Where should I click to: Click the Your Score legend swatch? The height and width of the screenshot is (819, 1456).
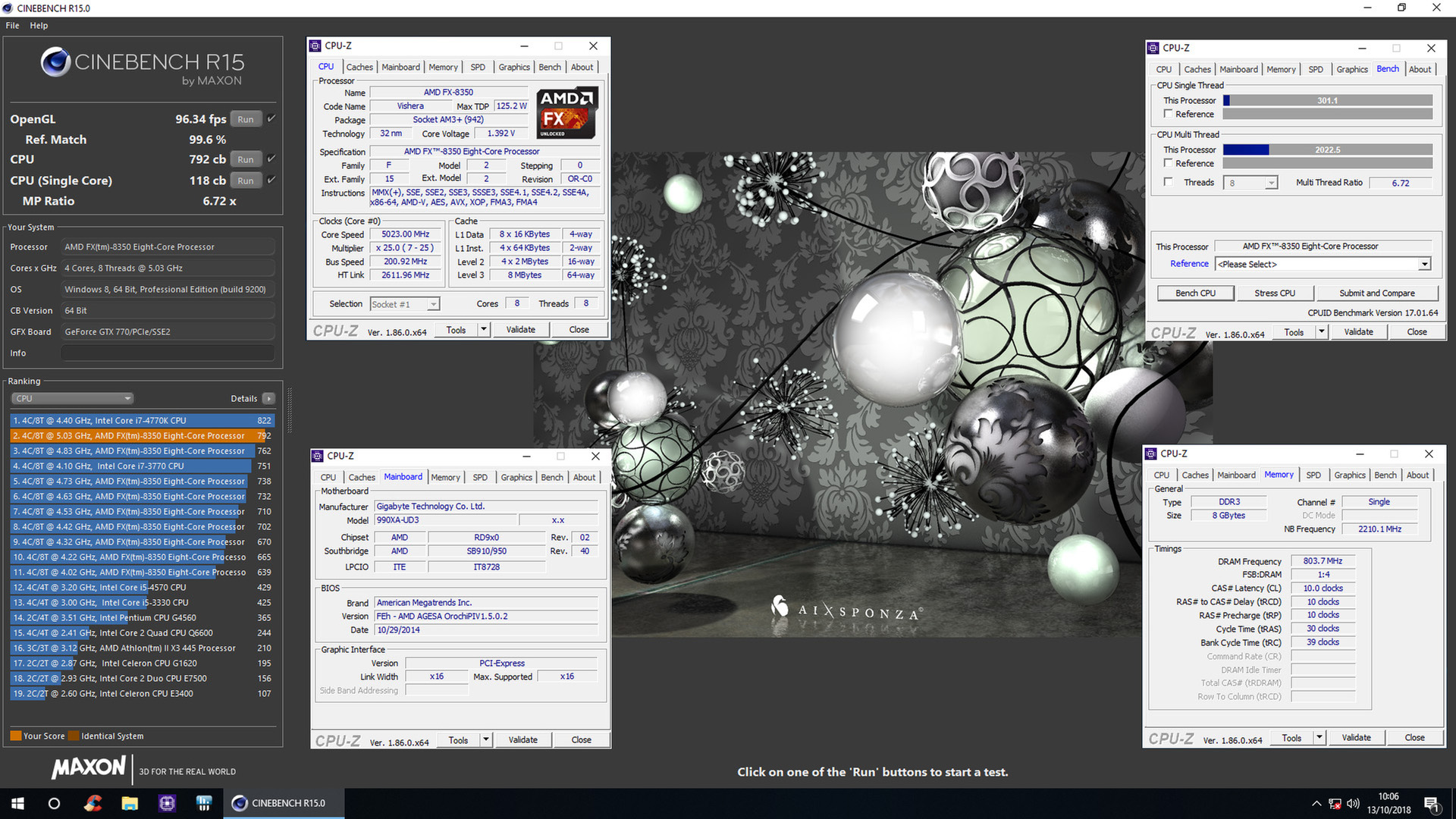(x=16, y=736)
